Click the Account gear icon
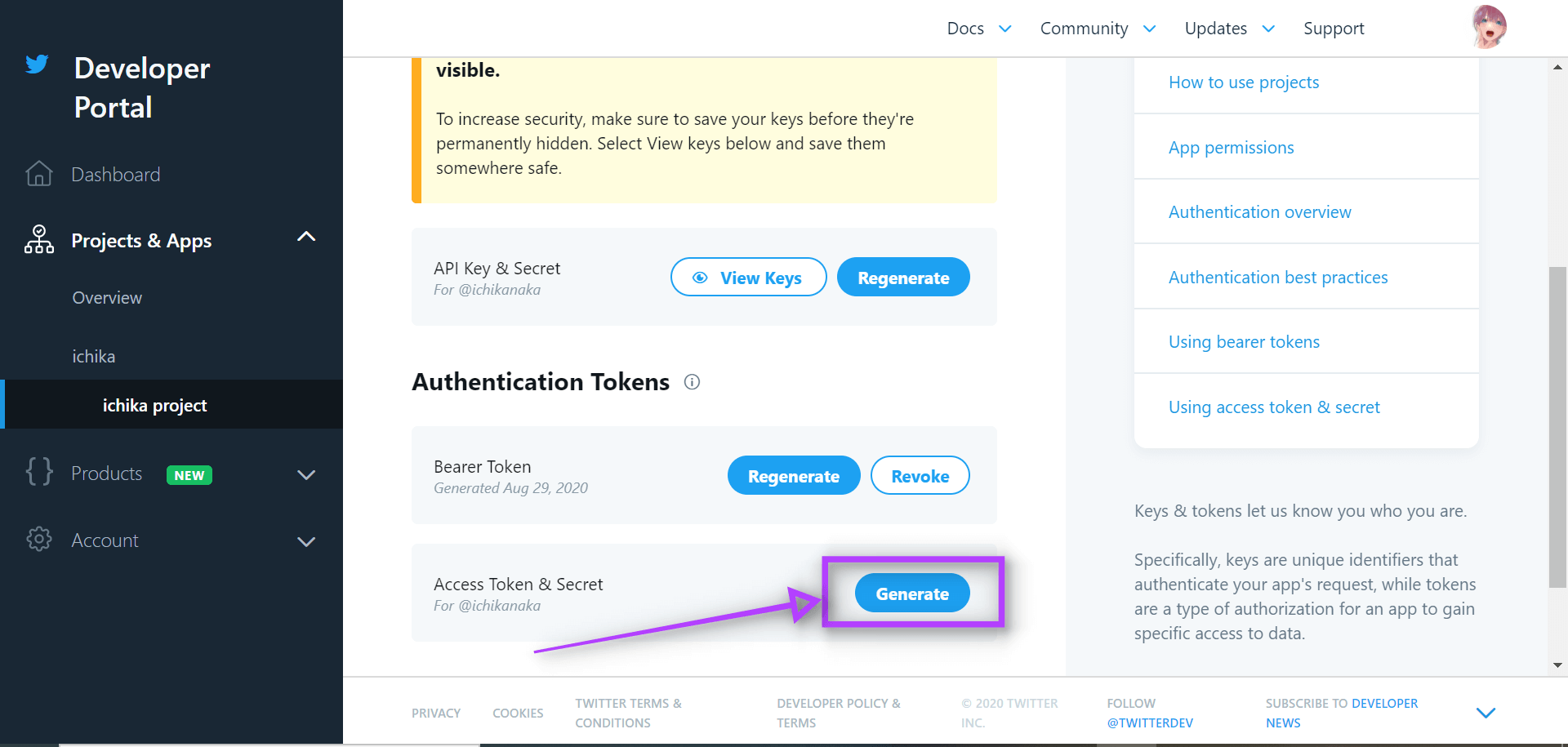The image size is (1568, 747). coord(39,539)
